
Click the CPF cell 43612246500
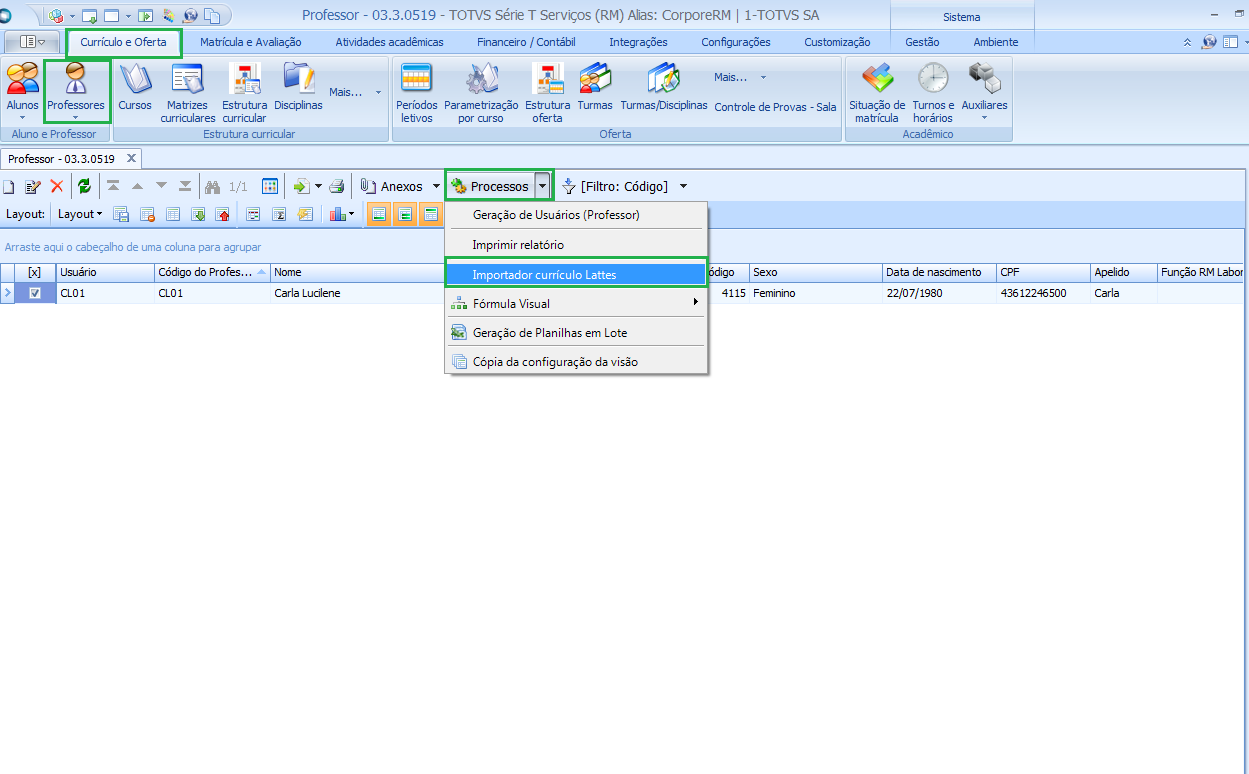point(1043,293)
